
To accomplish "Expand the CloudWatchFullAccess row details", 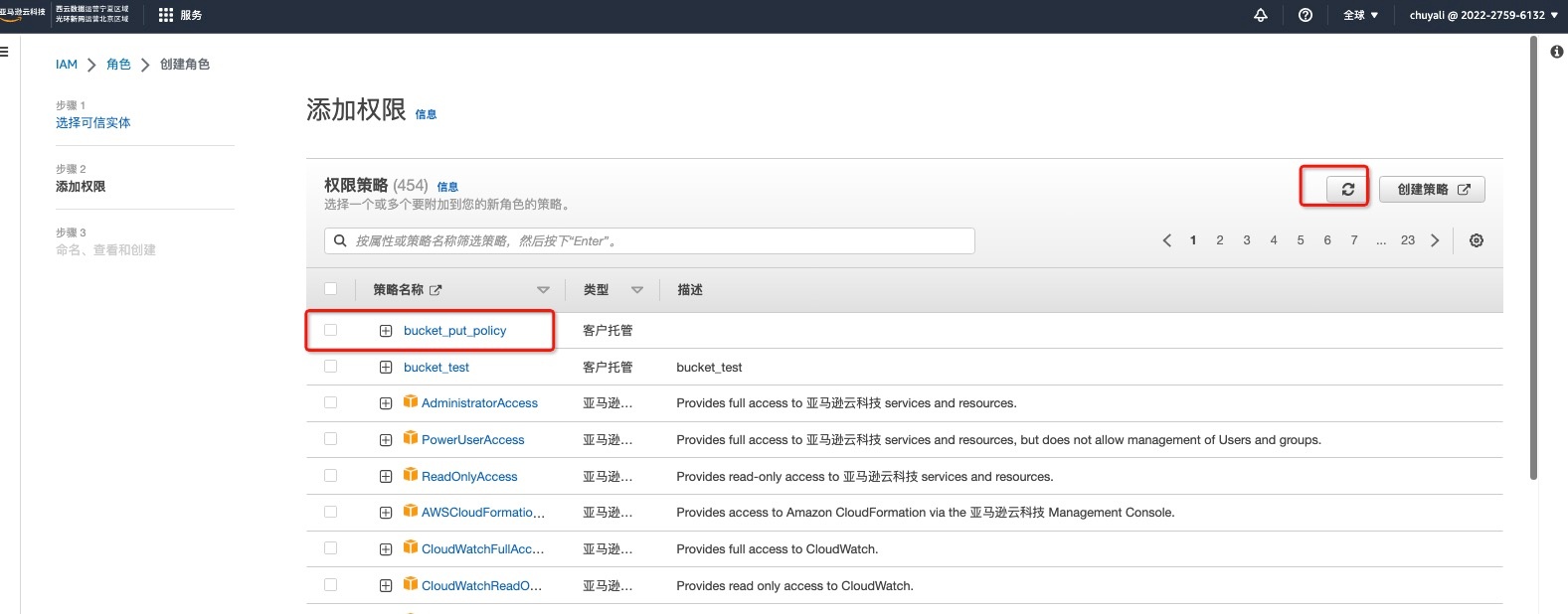I will tap(386, 549).
